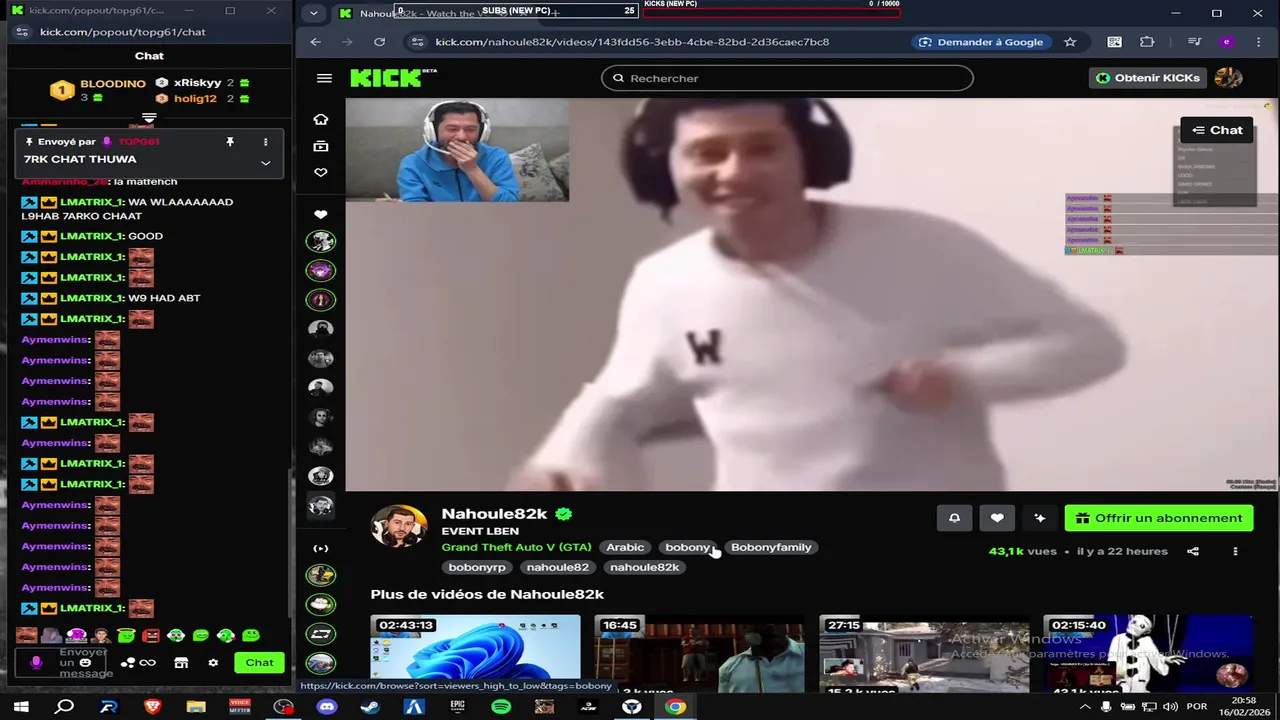1280x720 pixels.
Task: Click the sparkle gift icon button
Action: (1040, 518)
